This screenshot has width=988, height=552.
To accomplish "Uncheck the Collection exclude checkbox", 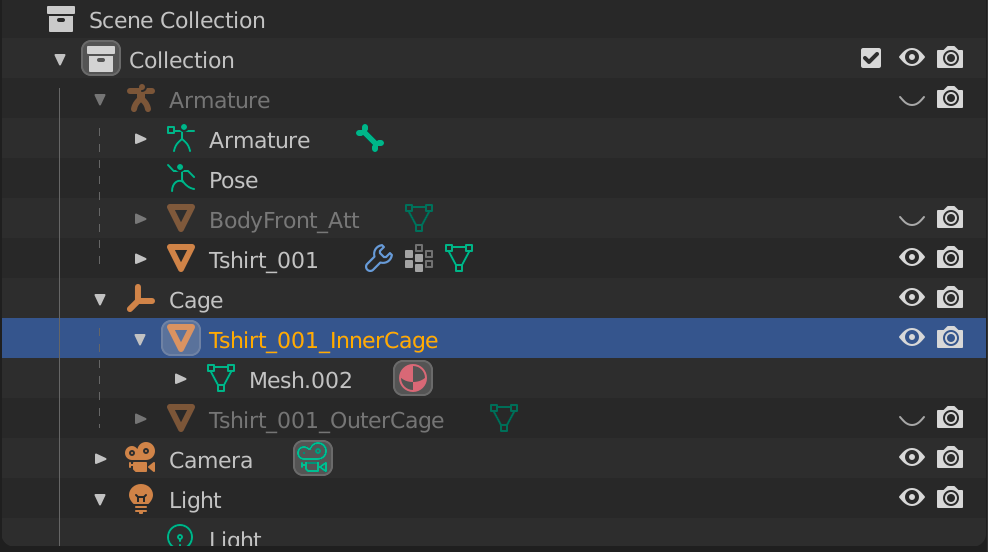I will (x=871, y=58).
